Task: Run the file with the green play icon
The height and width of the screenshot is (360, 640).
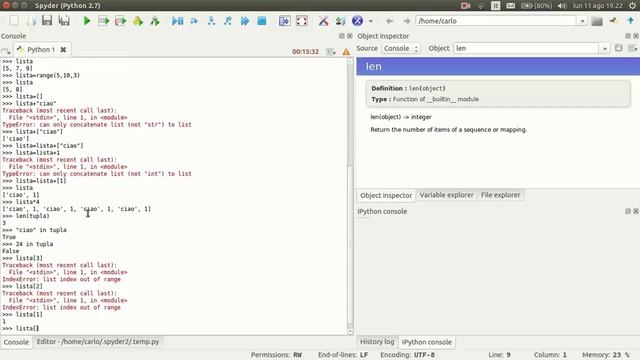Action: (x=87, y=21)
